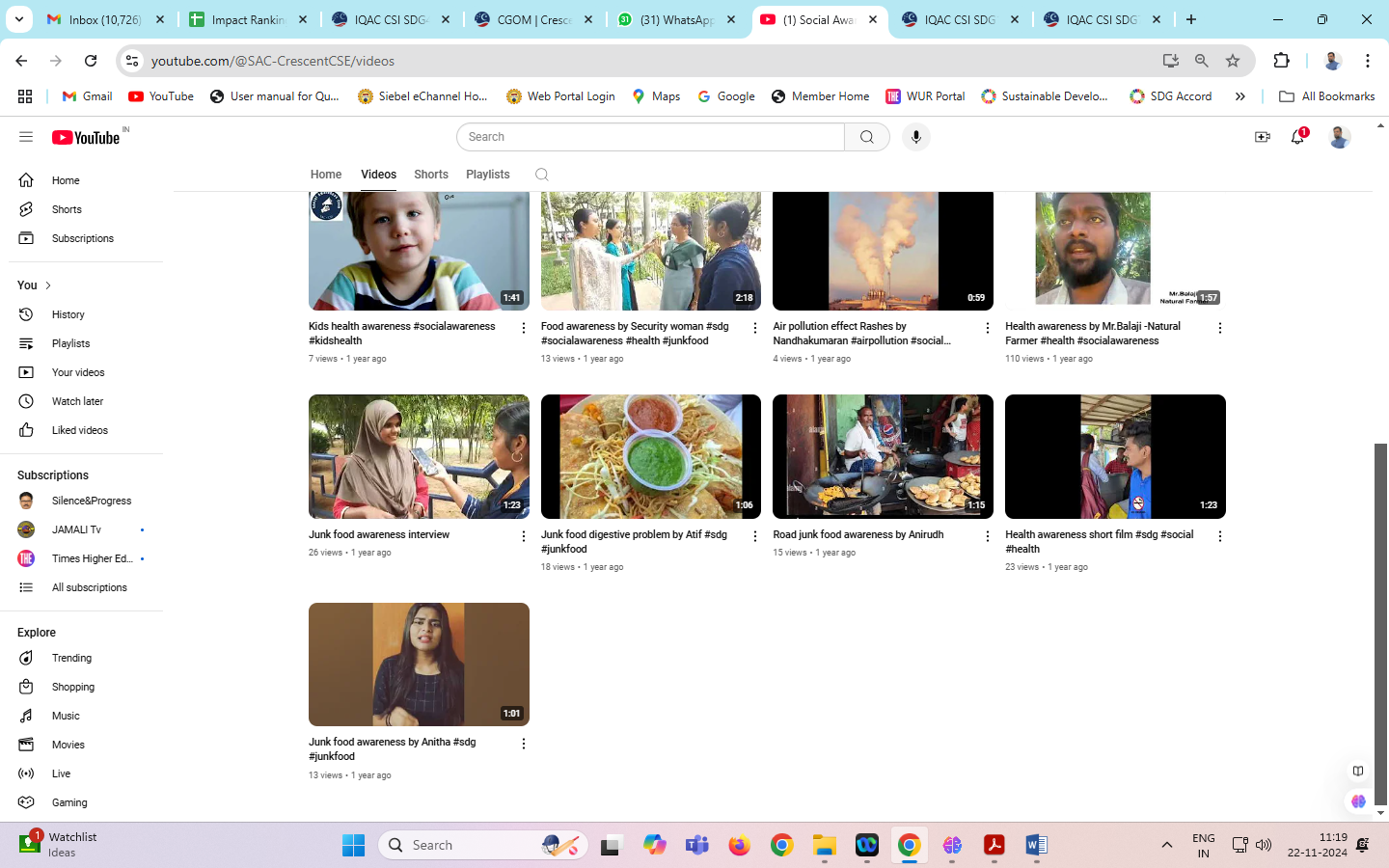Open the WhatsApp browser tab
This screenshot has width=1389, height=868.
(675, 19)
